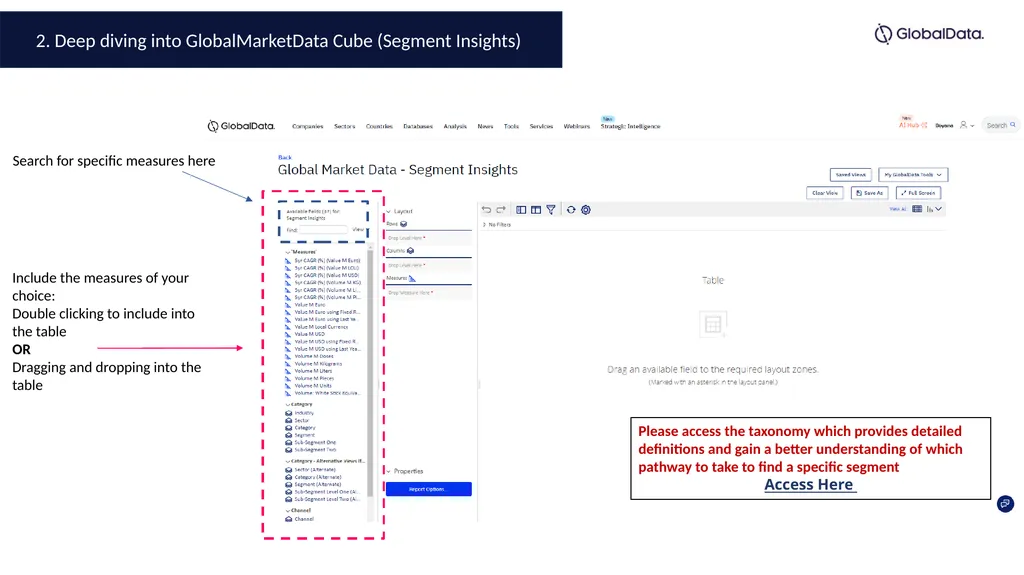Select the Volume M Kilograms measure
This screenshot has width=1024, height=575.
(318, 364)
